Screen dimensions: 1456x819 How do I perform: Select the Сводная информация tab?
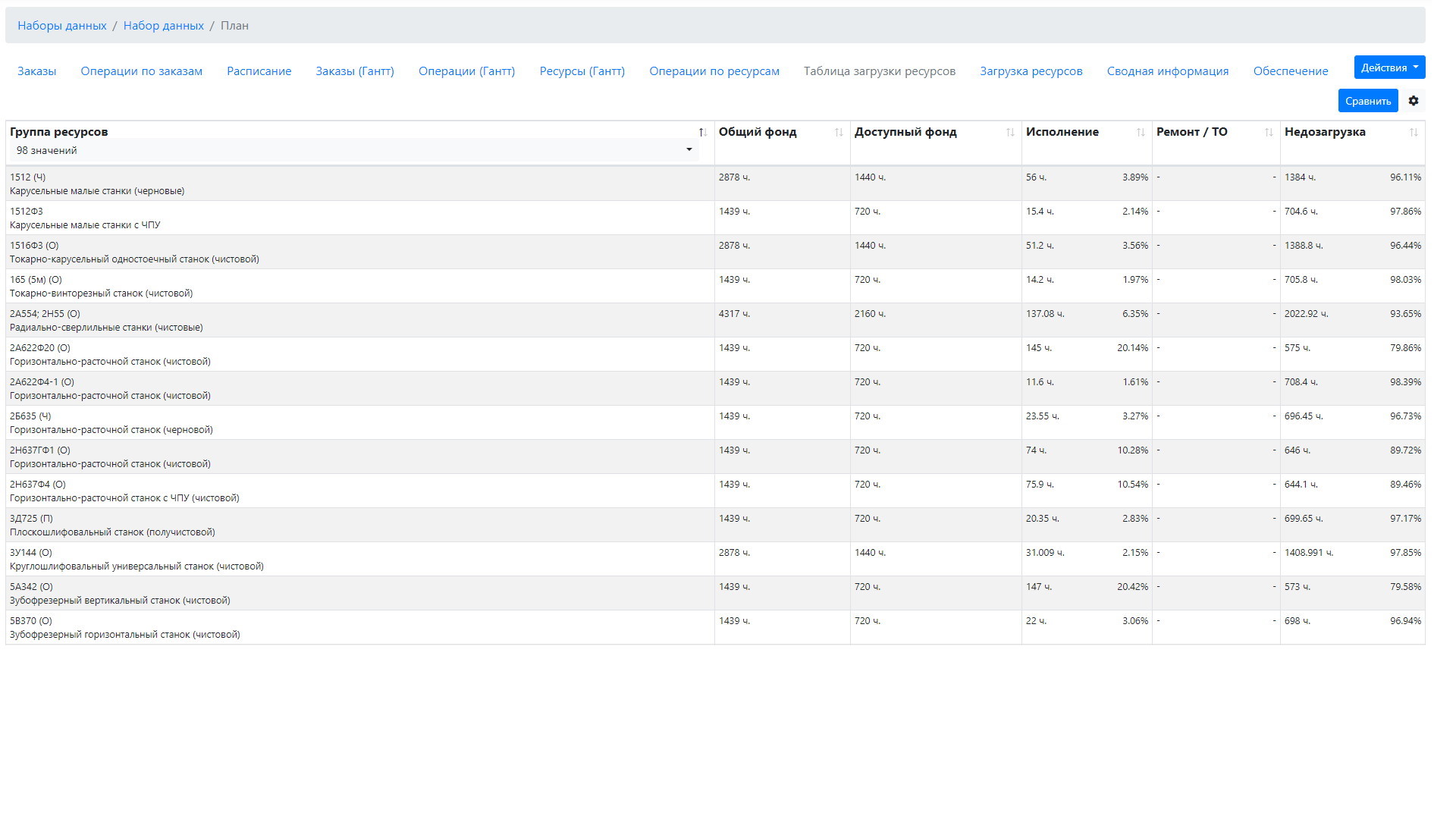click(1167, 71)
